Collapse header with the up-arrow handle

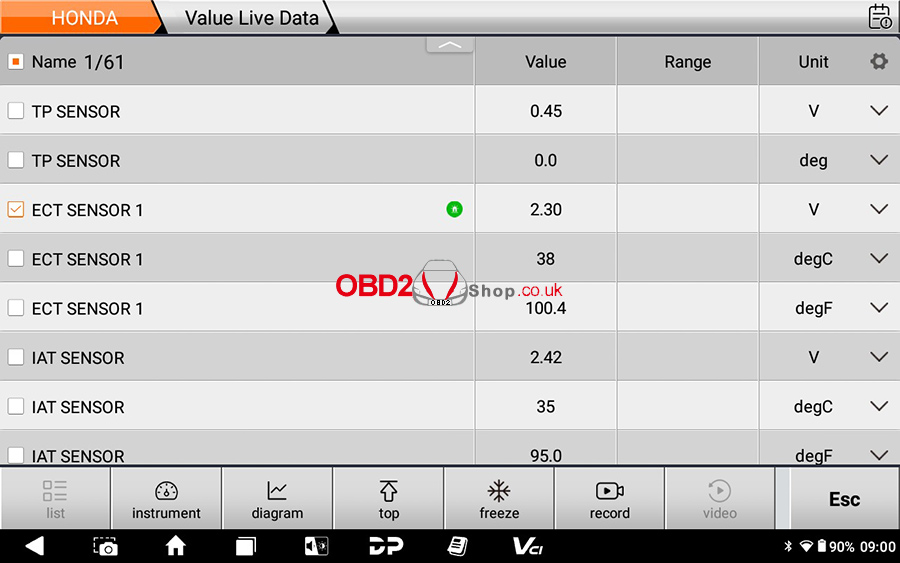pyautogui.click(x=450, y=45)
